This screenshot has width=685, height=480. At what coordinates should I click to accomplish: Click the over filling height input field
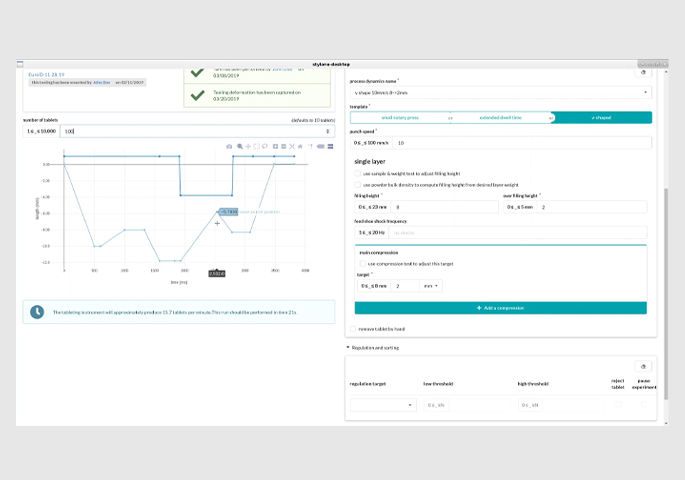point(592,207)
